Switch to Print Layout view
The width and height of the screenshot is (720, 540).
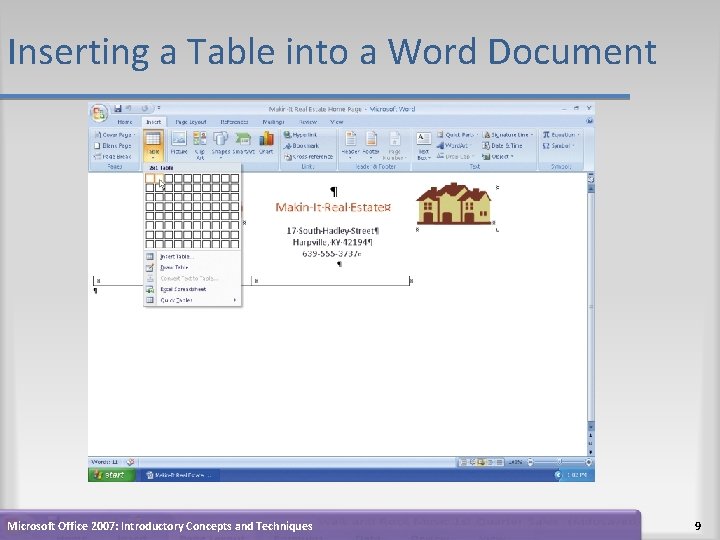[x=463, y=462]
